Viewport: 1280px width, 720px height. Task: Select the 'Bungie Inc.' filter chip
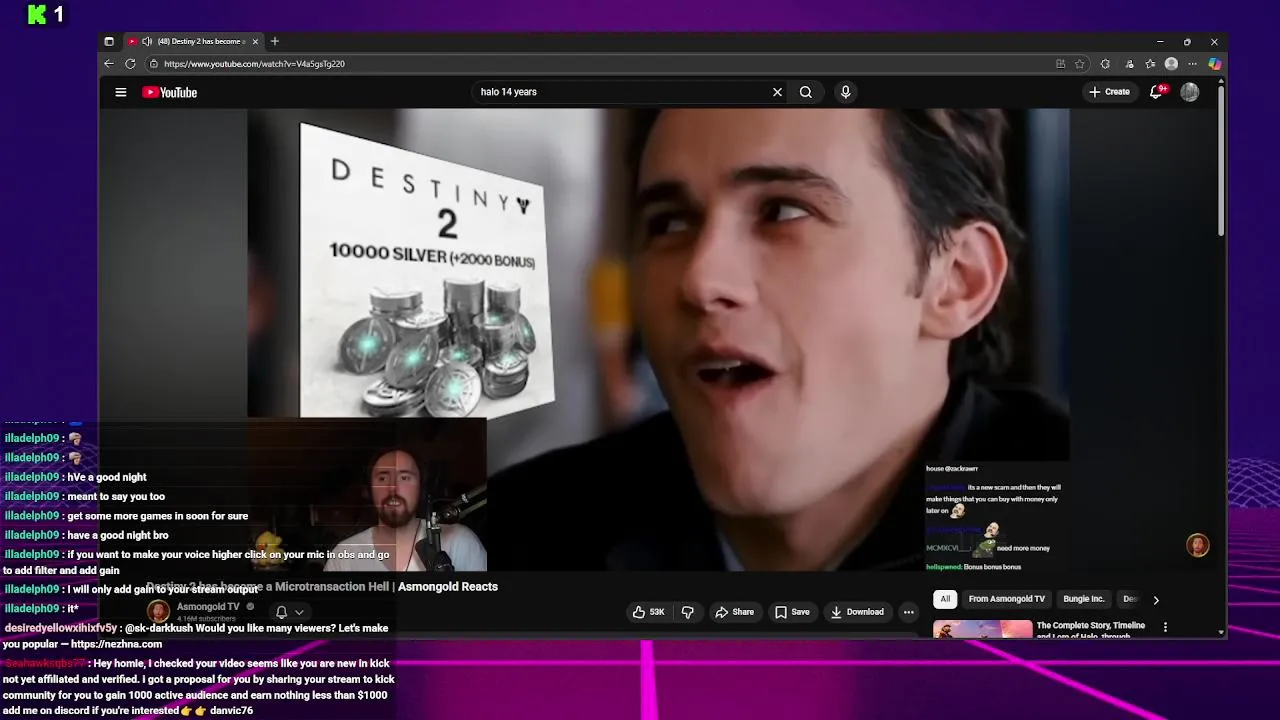[1084, 599]
